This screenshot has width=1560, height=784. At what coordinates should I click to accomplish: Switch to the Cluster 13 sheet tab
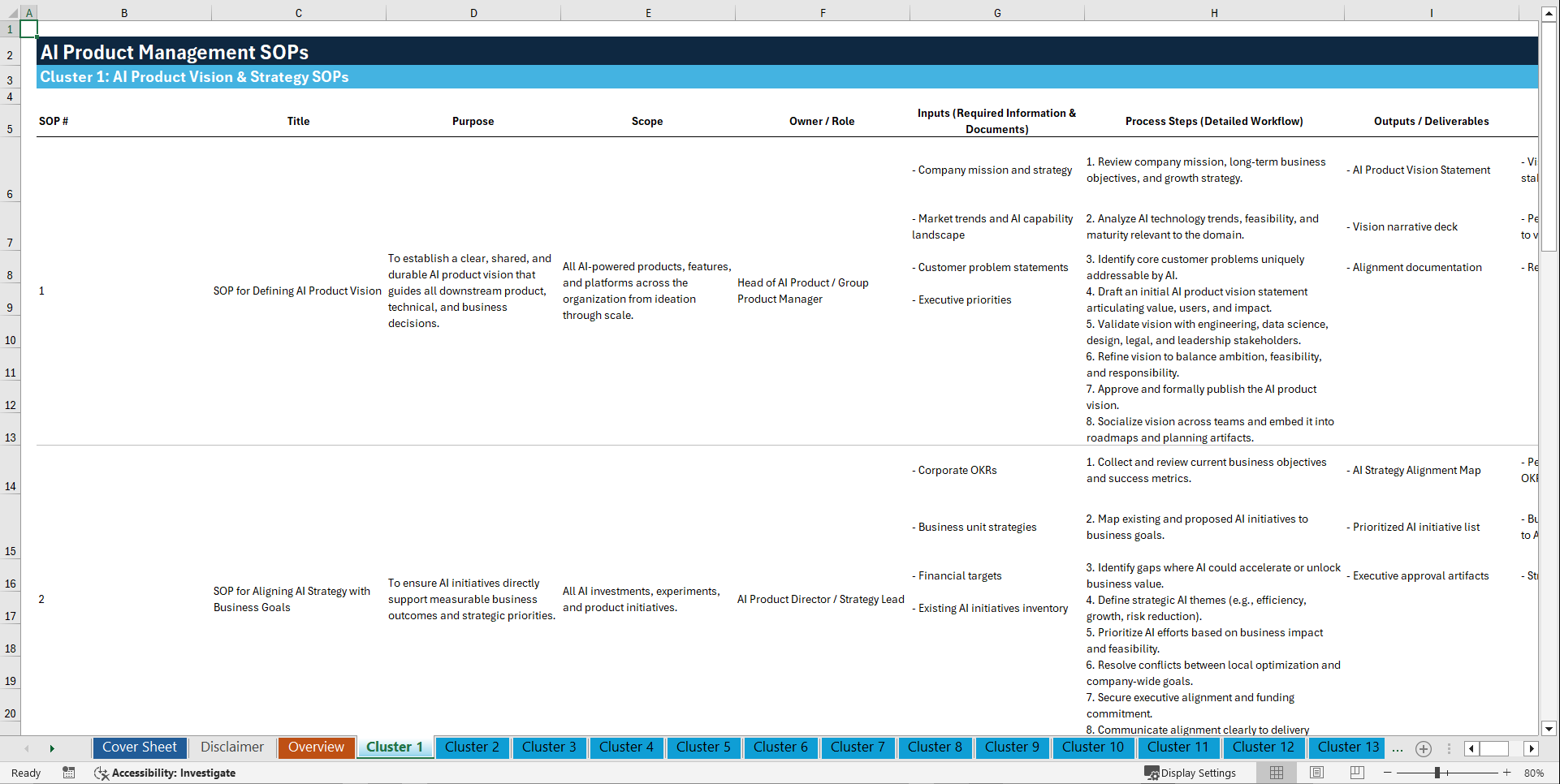pos(1346,747)
